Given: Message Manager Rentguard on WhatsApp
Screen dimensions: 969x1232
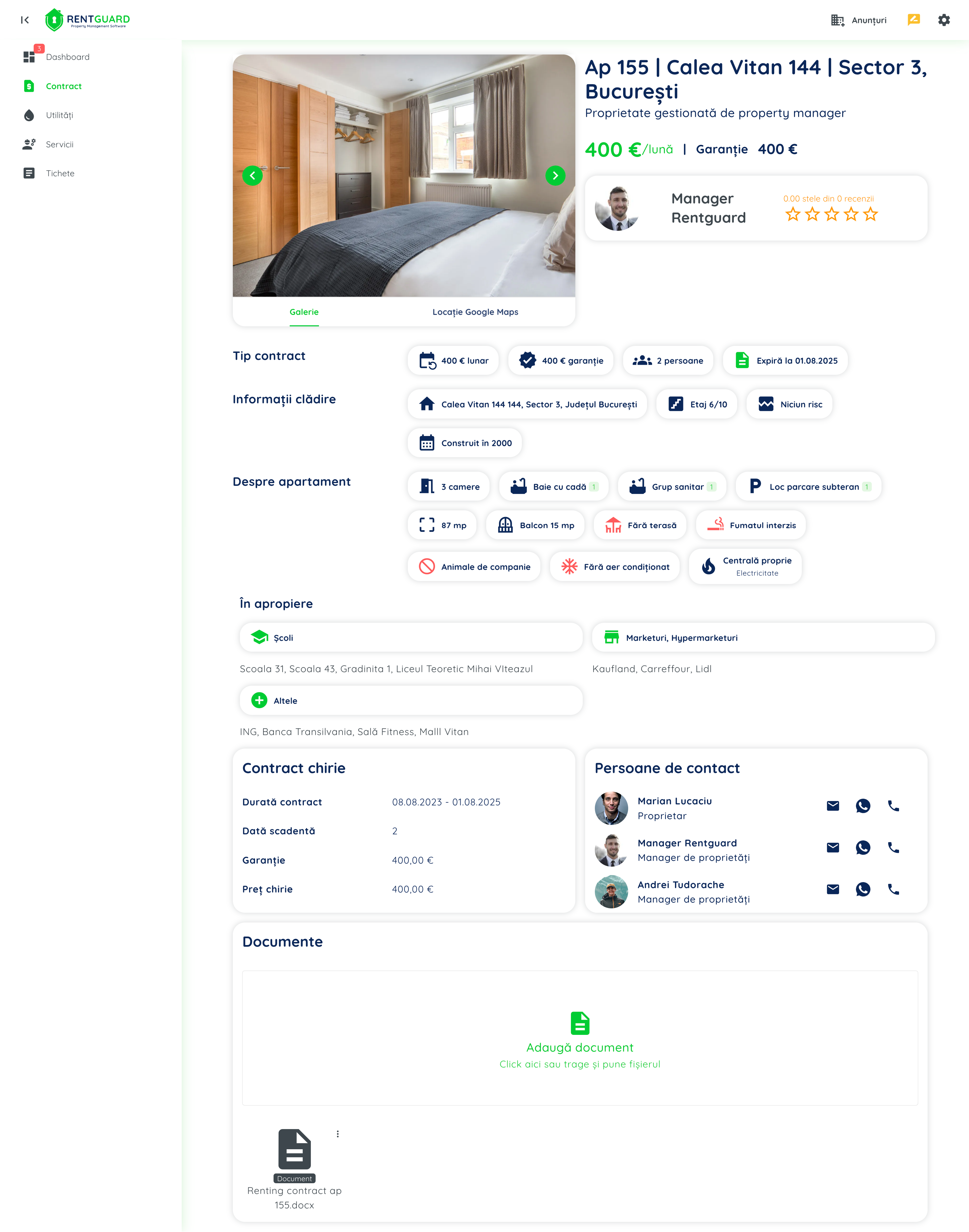Looking at the screenshot, I should tap(862, 847).
